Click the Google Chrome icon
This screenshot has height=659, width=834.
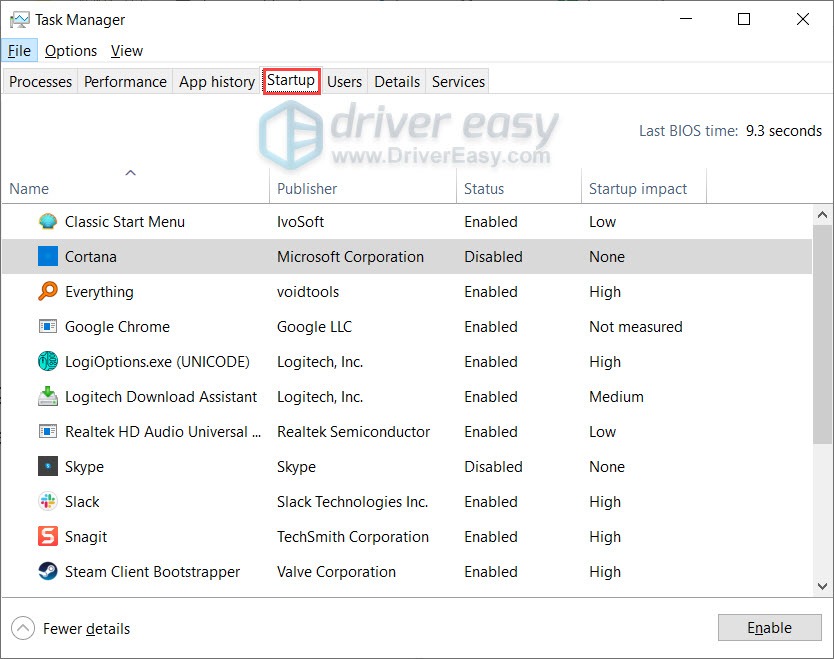[x=48, y=326]
